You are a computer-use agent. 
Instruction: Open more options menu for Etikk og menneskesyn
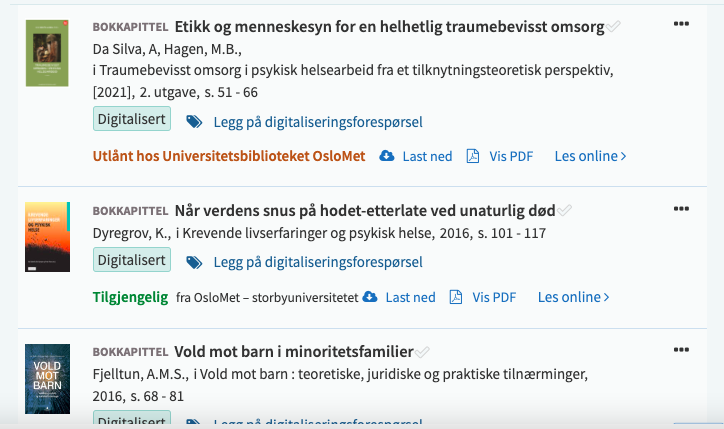681,23
